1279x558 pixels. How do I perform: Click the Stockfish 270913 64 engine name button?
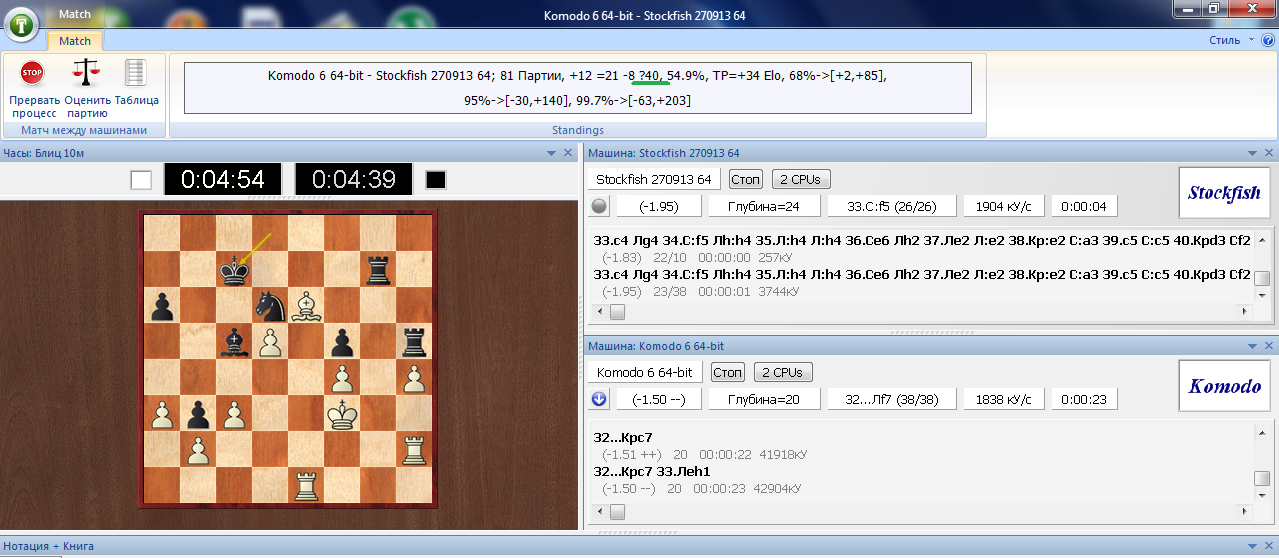(x=653, y=179)
